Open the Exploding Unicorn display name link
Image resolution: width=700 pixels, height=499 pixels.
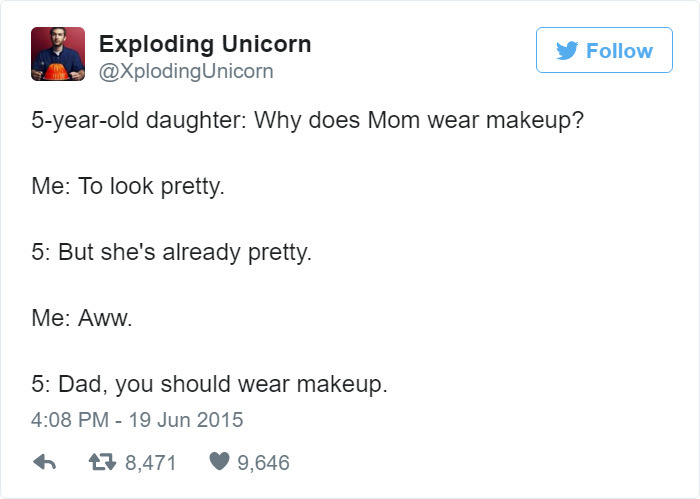[x=205, y=44]
